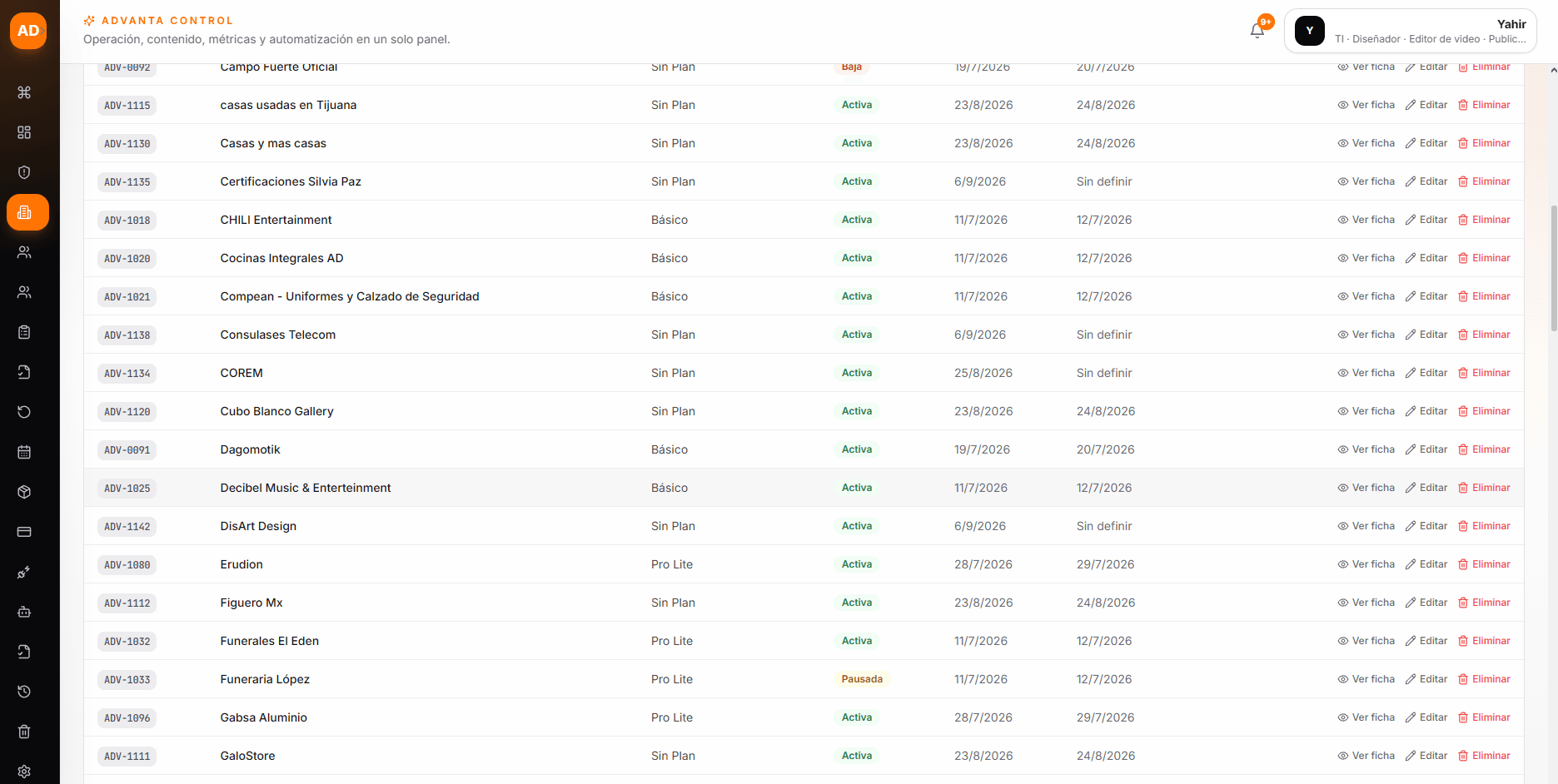This screenshot has height=784, width=1558.
Task: Open the plug integrations sidebar icon
Action: click(x=24, y=572)
